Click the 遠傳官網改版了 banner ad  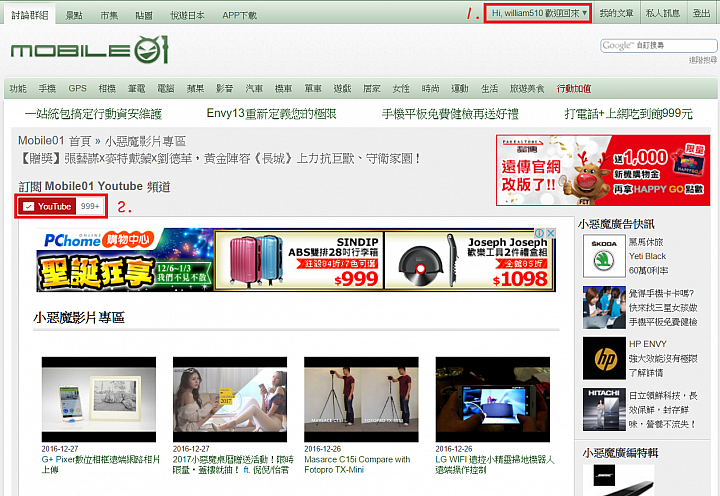click(x=603, y=170)
